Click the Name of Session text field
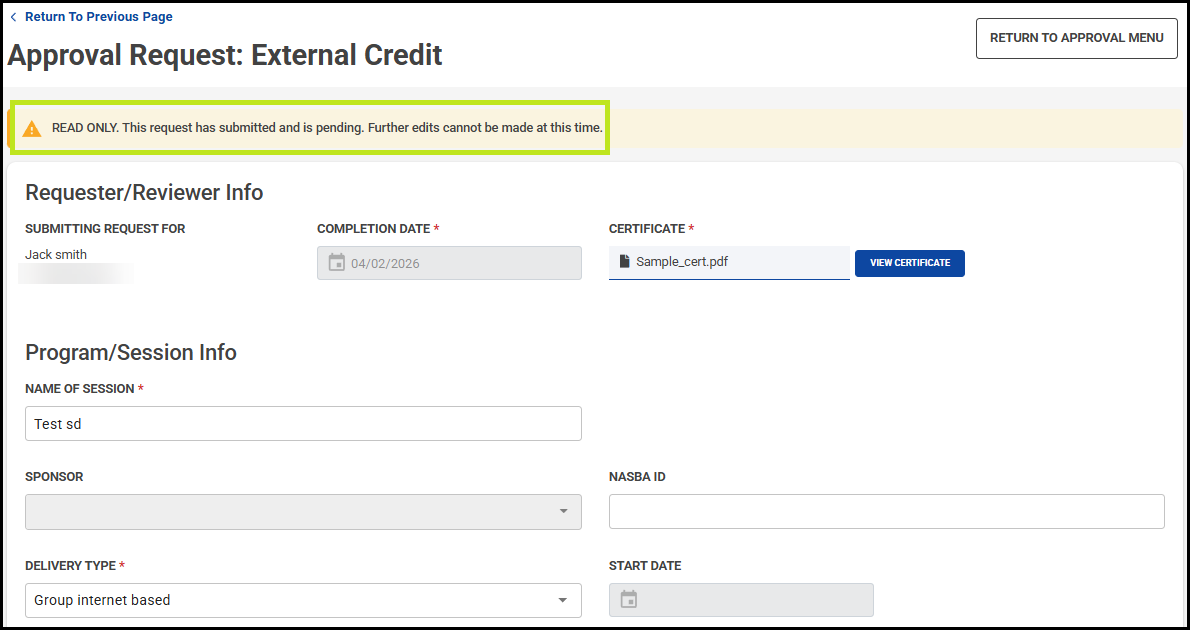This screenshot has width=1190, height=630. coord(303,424)
